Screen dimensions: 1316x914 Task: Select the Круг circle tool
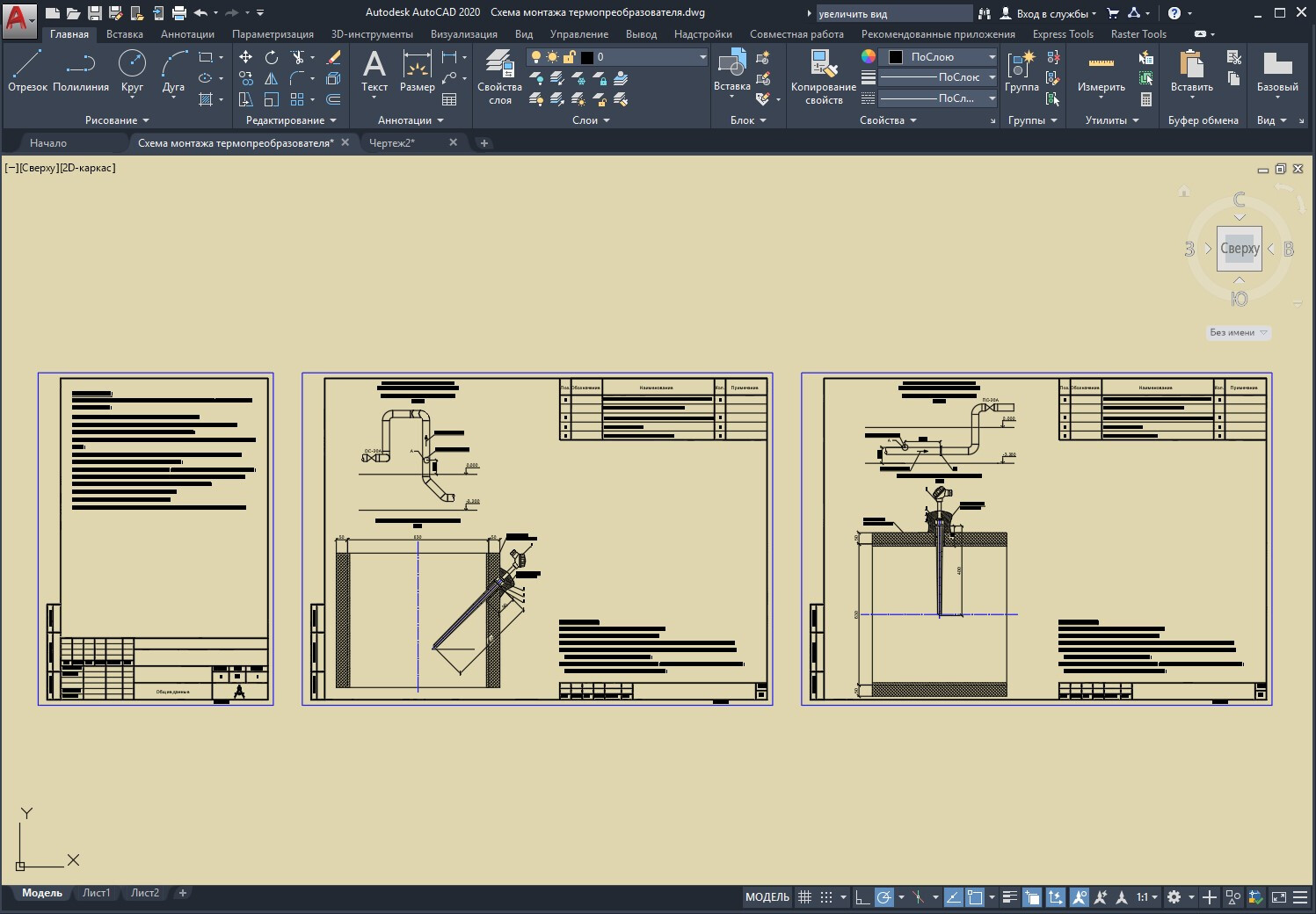pyautogui.click(x=132, y=70)
